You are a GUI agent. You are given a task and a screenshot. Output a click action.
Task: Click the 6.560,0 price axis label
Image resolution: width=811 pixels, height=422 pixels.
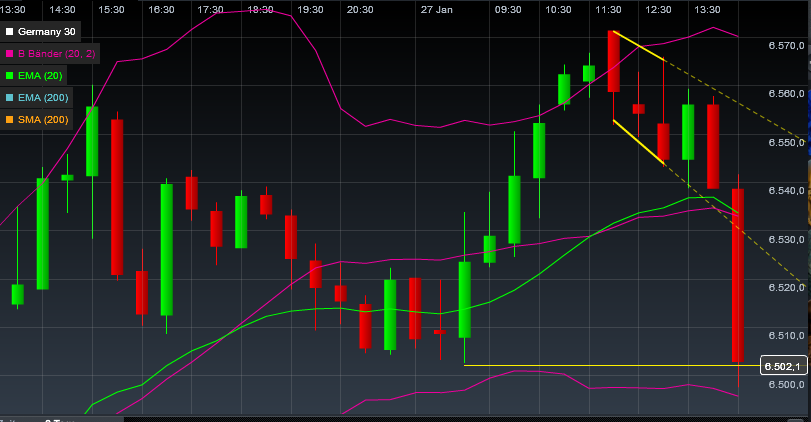point(786,94)
